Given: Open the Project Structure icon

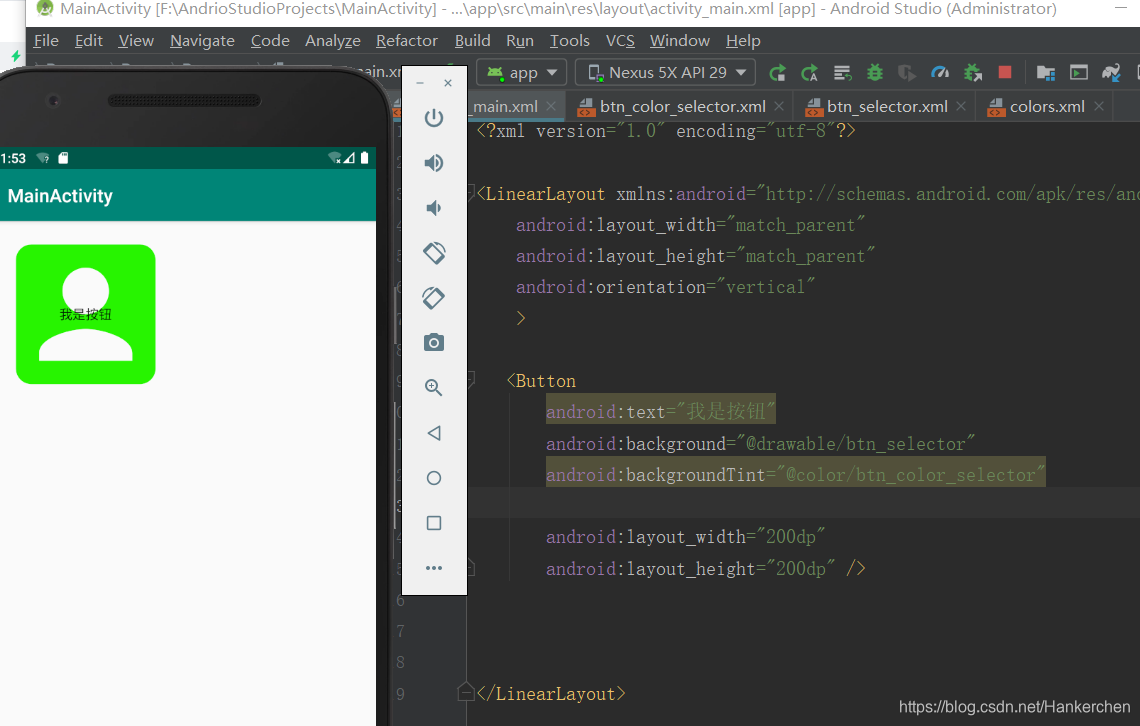Looking at the screenshot, I should (1045, 73).
